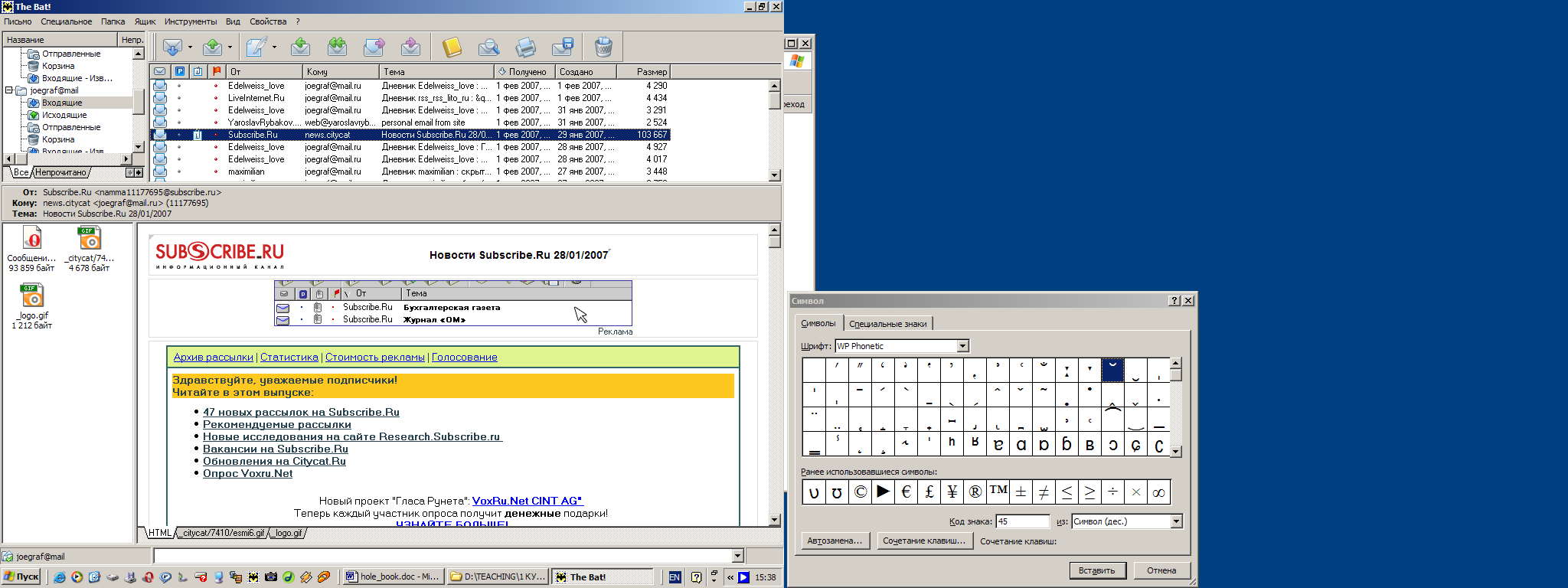Click down arrow of message list scrollbar
Screen dimensions: 1568x588
coord(774,175)
